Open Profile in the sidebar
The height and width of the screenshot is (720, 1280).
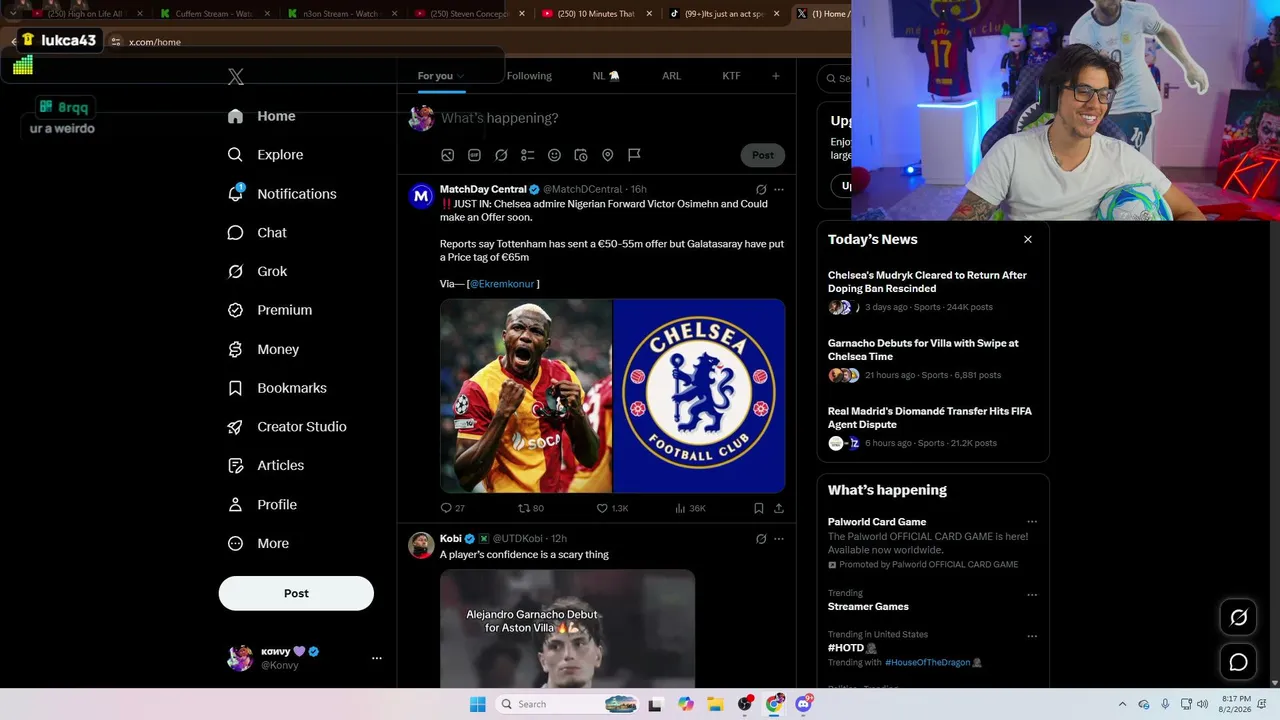coord(262,505)
